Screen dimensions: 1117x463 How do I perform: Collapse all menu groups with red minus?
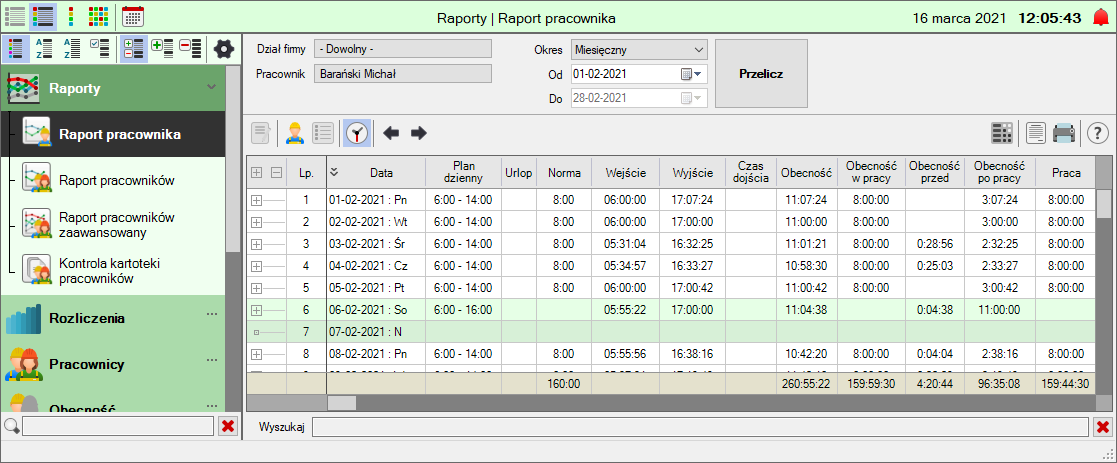tap(190, 48)
